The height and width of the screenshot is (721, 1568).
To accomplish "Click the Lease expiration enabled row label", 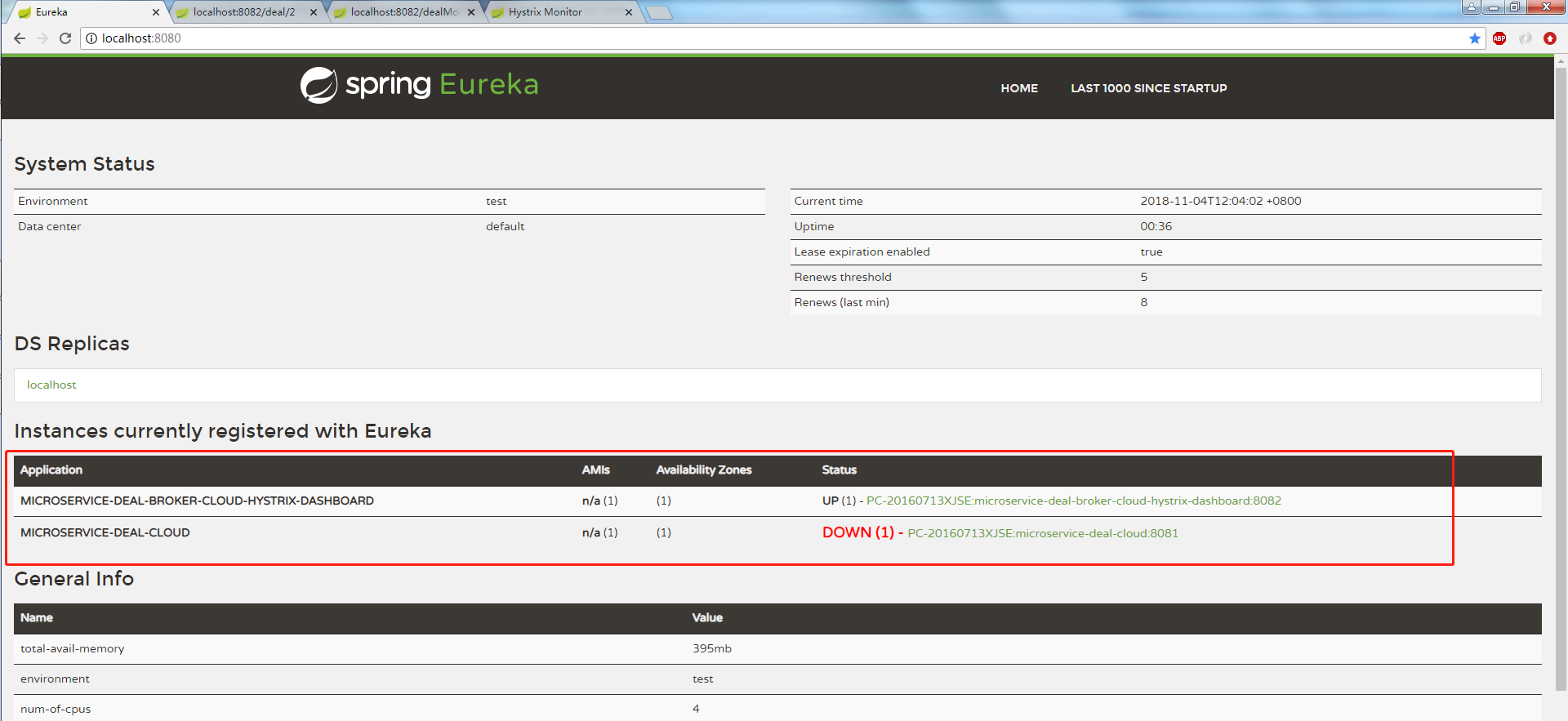I will coord(862,251).
